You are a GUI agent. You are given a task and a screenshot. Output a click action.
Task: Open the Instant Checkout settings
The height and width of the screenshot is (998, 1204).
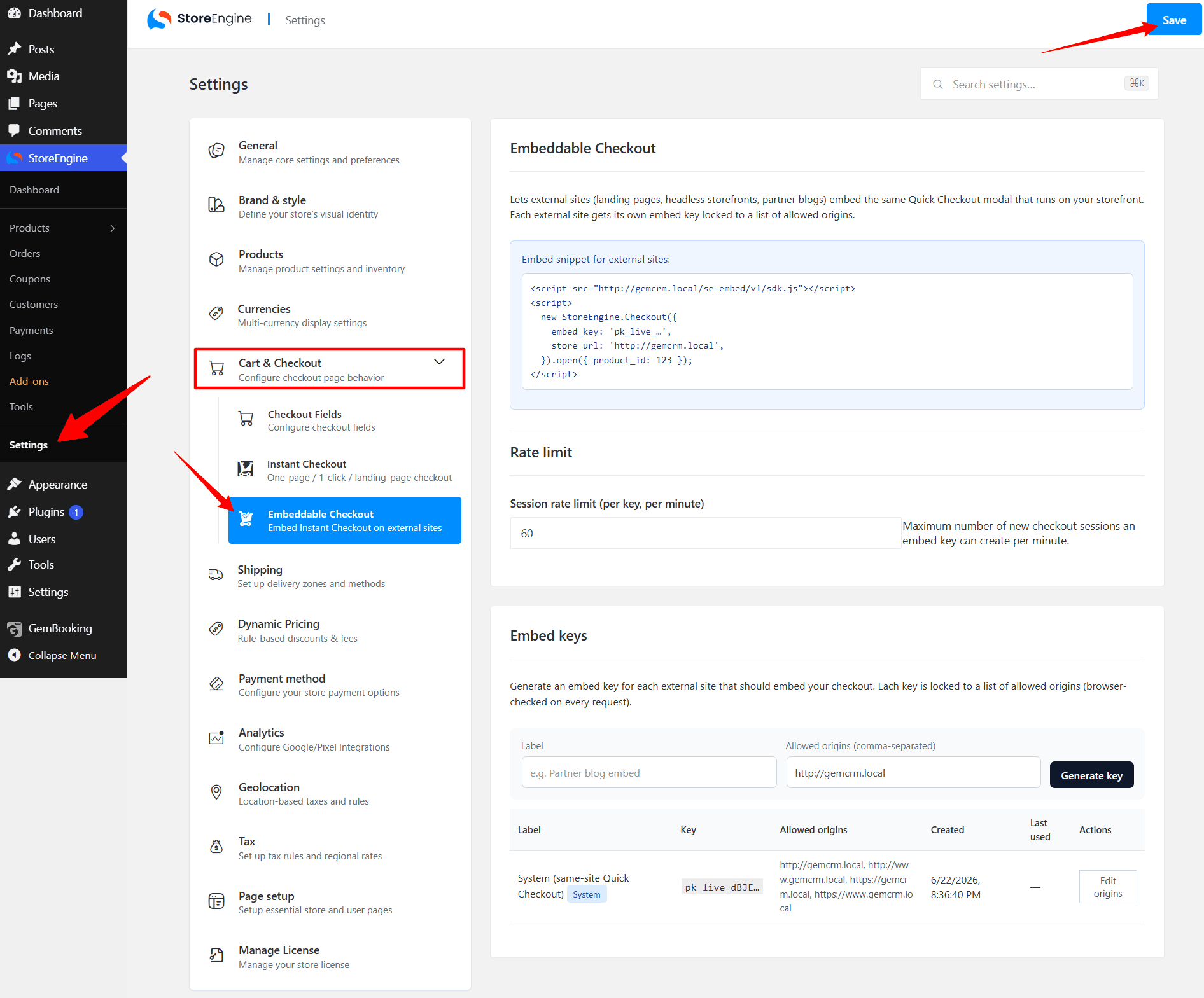(x=344, y=471)
